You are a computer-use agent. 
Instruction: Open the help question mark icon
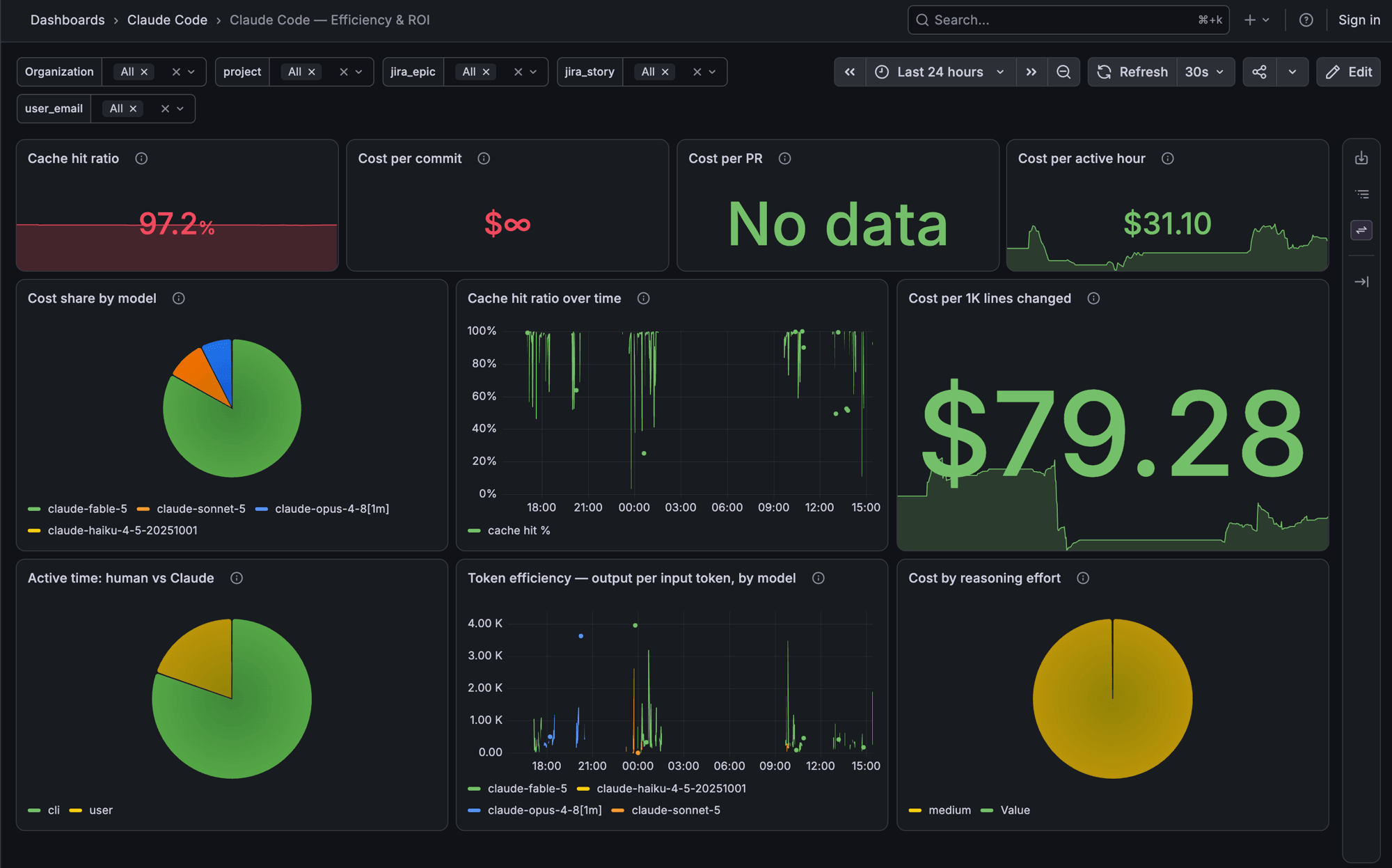point(1306,20)
